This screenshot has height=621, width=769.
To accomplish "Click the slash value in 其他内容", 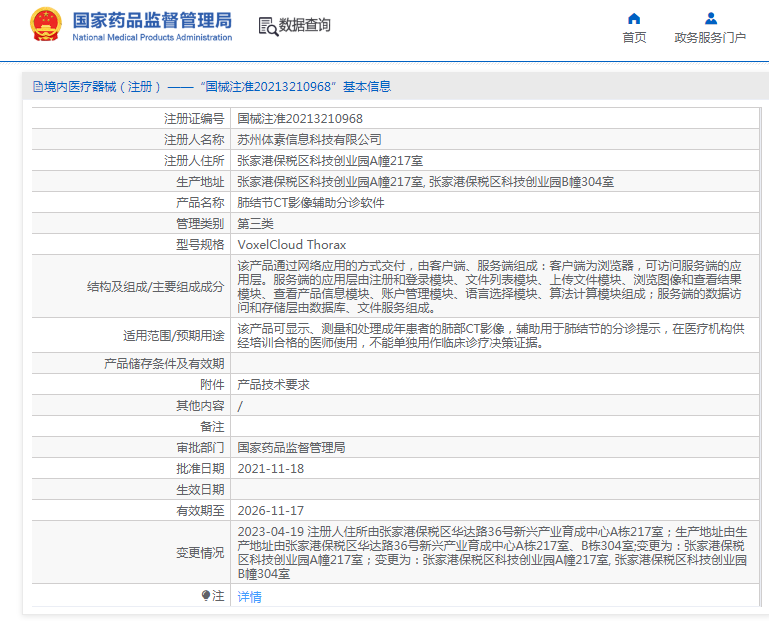I will pos(240,406).
